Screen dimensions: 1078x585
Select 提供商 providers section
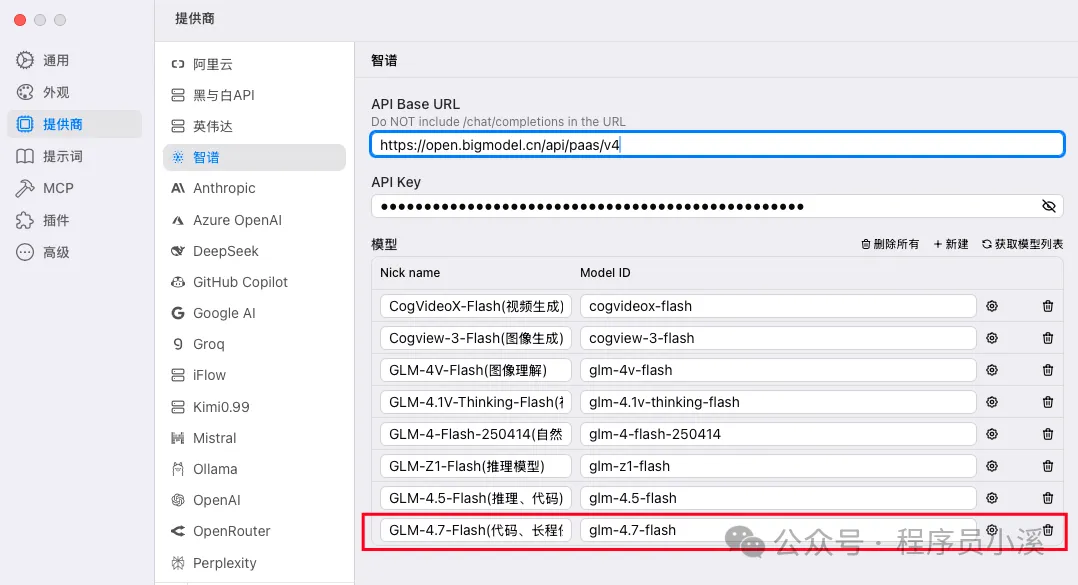(74, 124)
